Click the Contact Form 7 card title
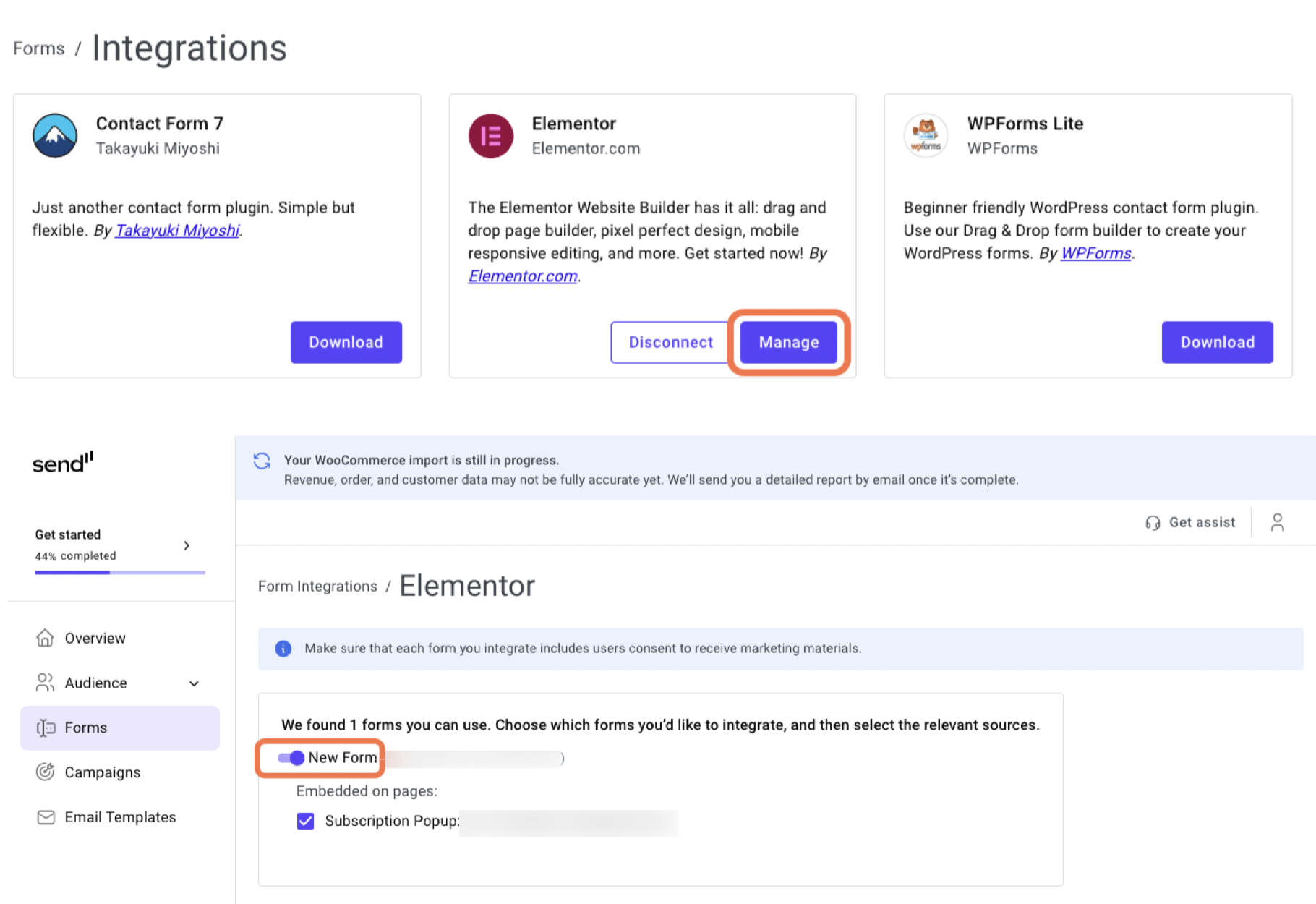This screenshot has width=1316, height=904. [160, 124]
